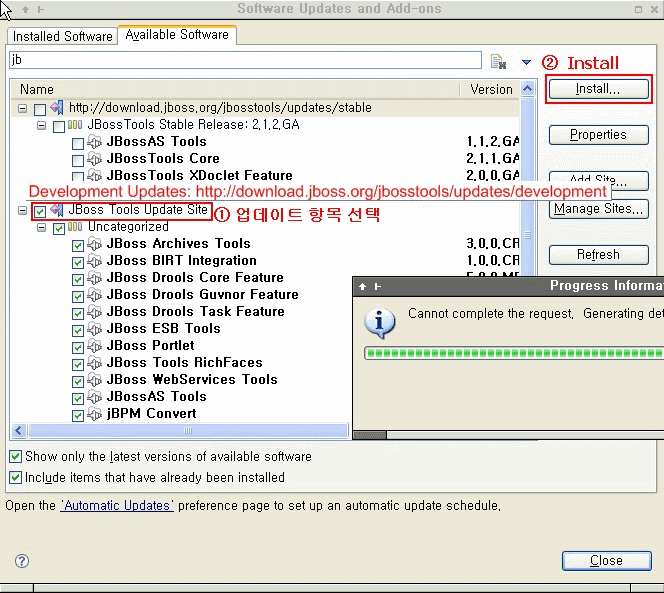Image resolution: width=664 pixels, height=593 pixels.
Task: Click the JBoss Portlet feature icon
Action: [95, 346]
